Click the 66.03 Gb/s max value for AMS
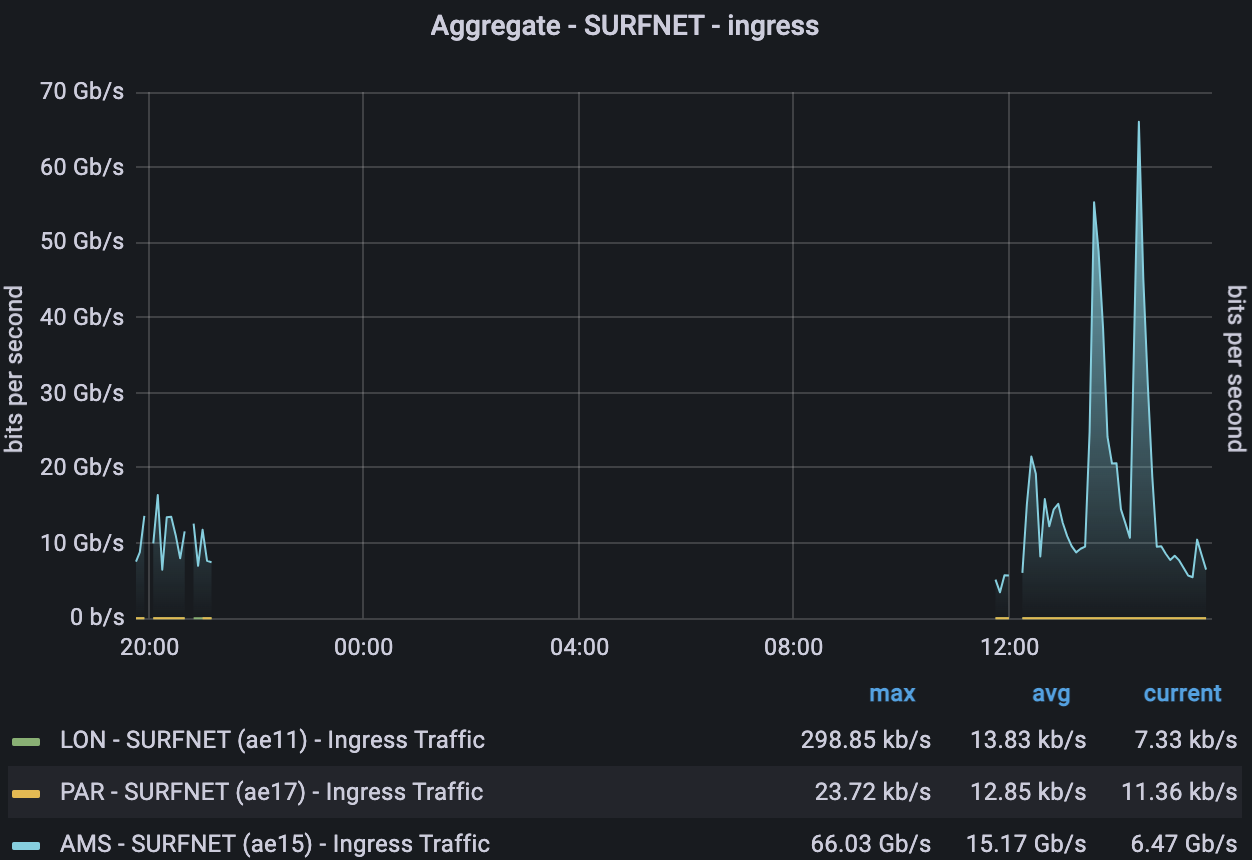The image size is (1252, 860). (x=873, y=845)
